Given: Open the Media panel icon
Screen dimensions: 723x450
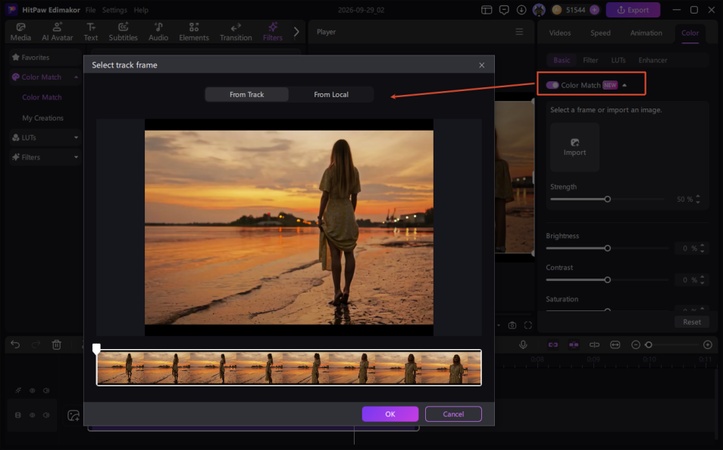Looking at the screenshot, I should (20, 32).
